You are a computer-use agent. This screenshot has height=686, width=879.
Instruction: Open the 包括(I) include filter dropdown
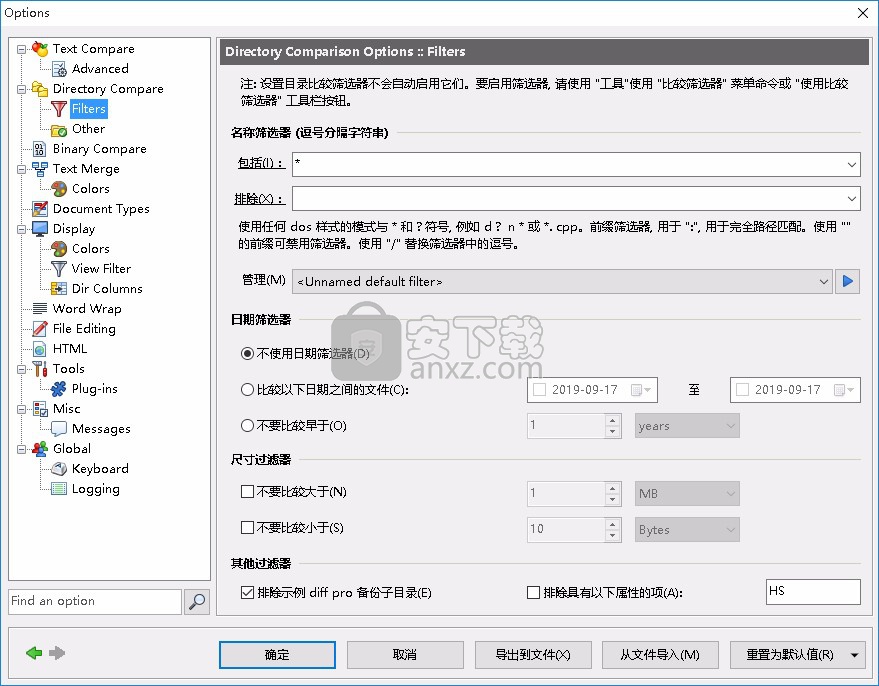(x=852, y=165)
